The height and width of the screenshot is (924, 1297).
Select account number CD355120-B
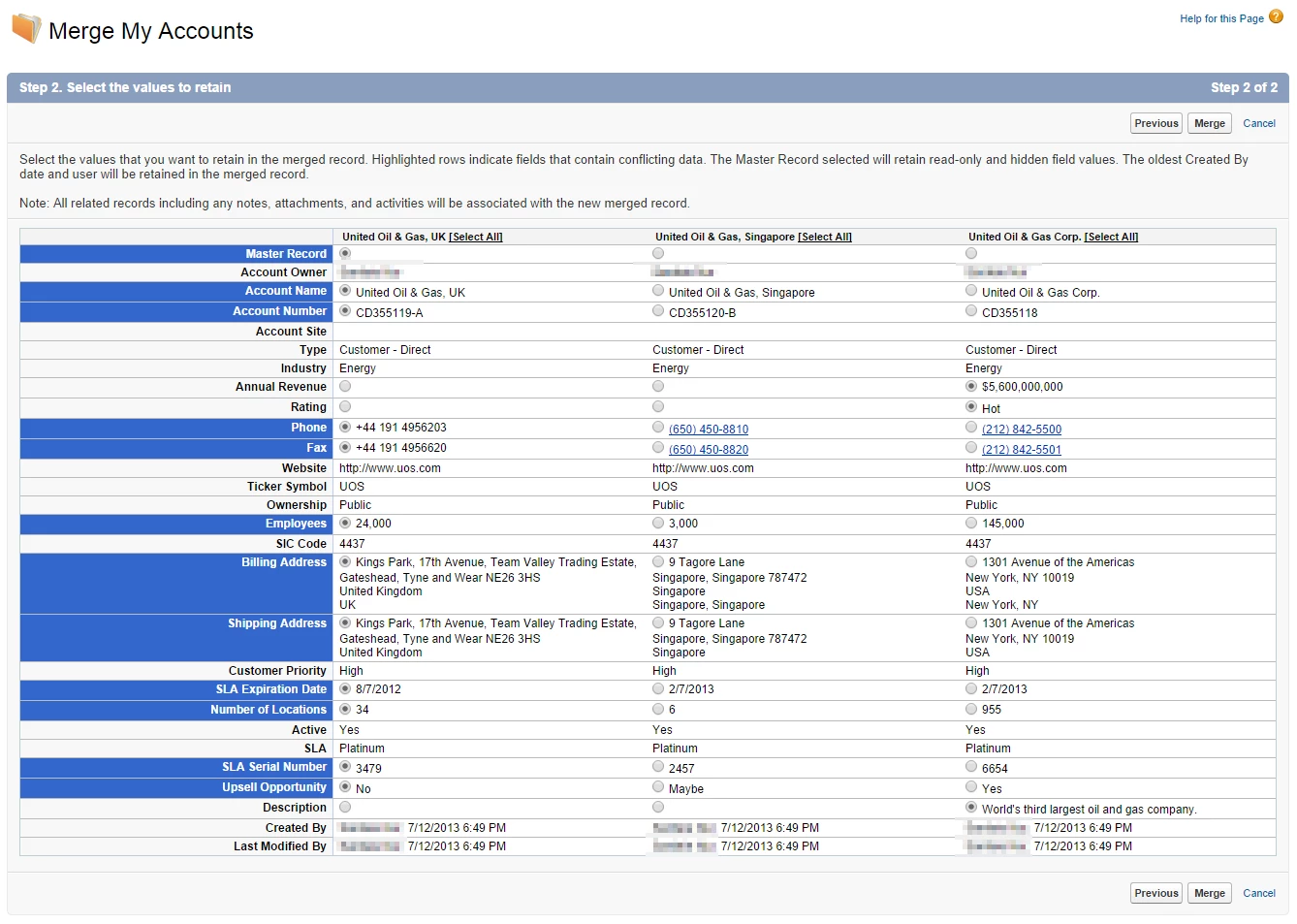[x=658, y=310]
